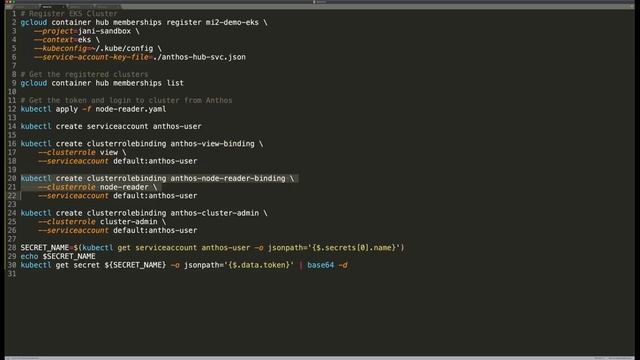
Task: Click the '--clusterrole view' line
Action: tap(82, 152)
